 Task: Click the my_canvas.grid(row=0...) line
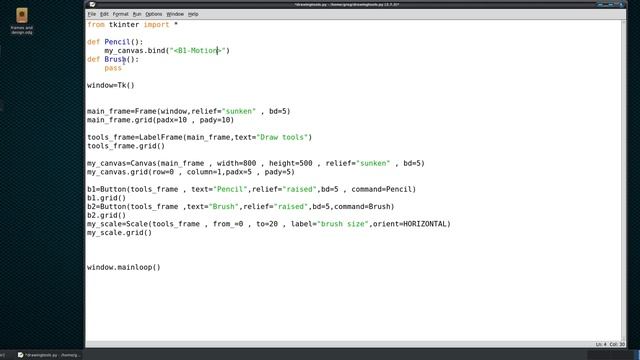click(191, 172)
